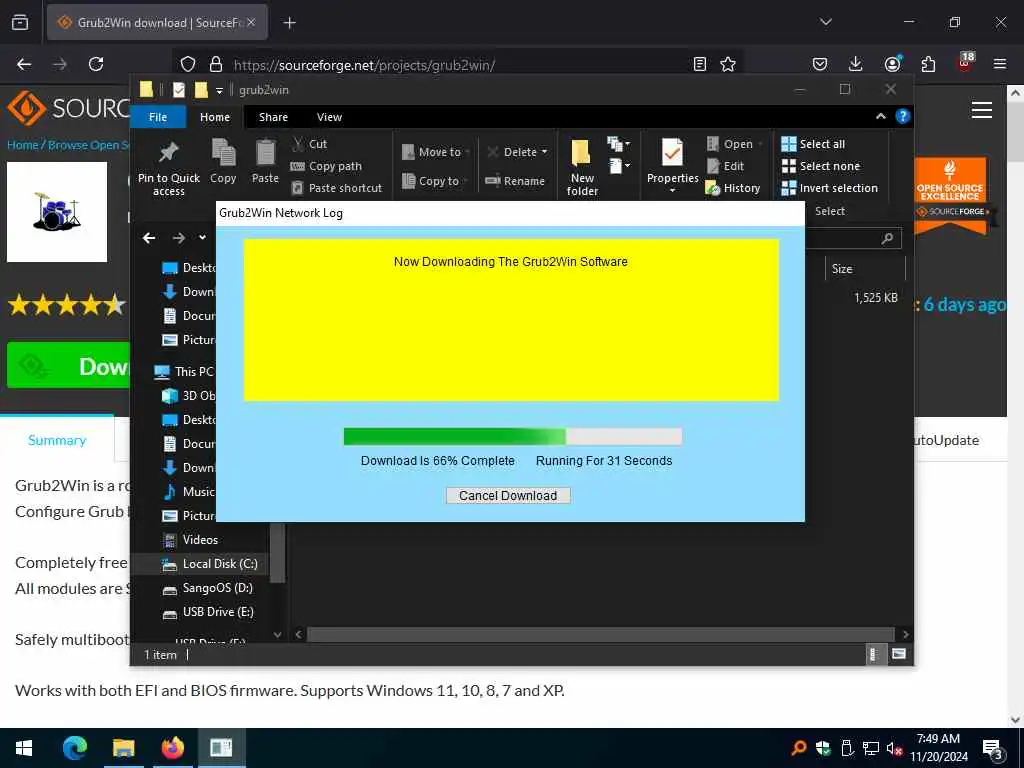1024x768 pixels.
Task: Click History in the ribbon
Action: [733, 188]
